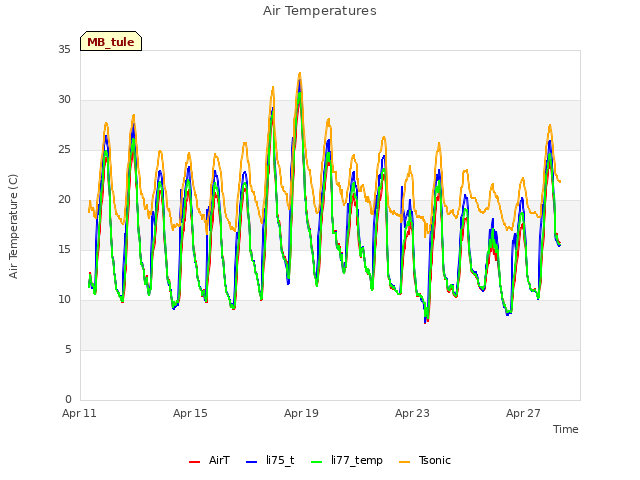
Task: Click the blue li75_t color marker
Action: click(252, 462)
